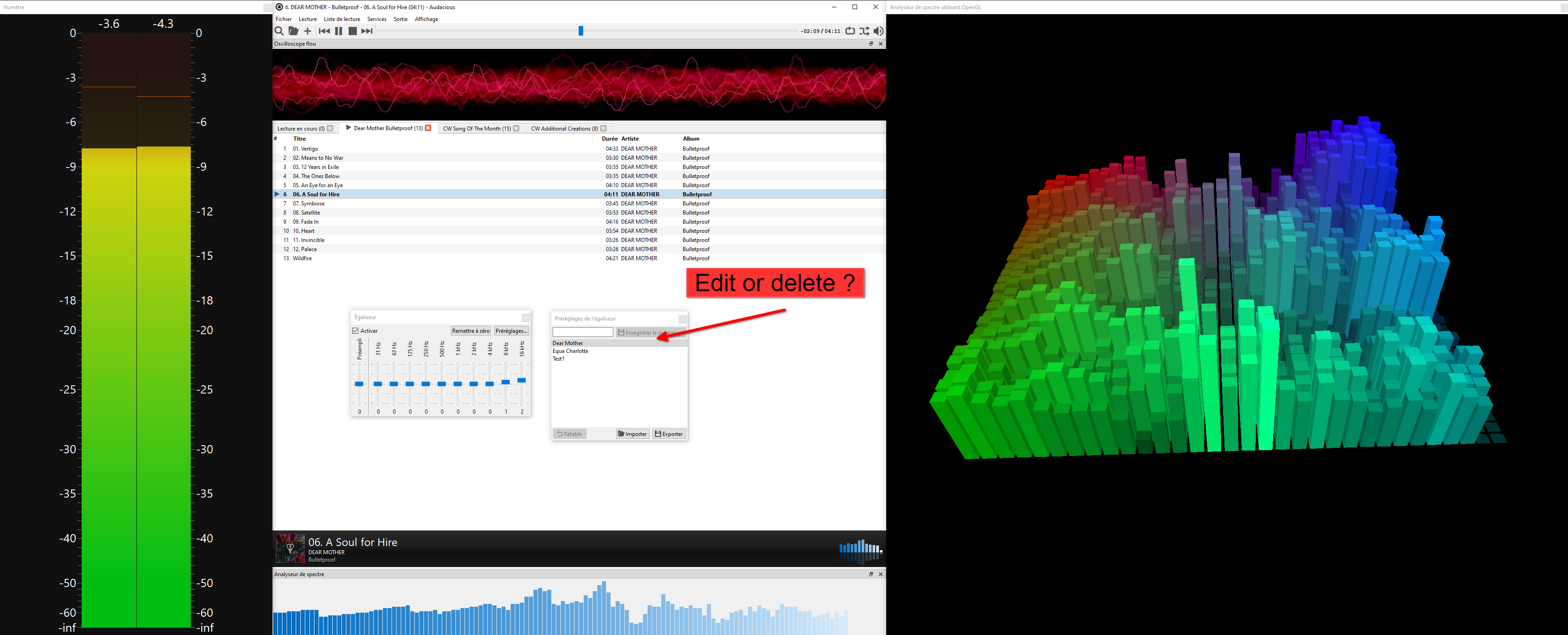
Task: Click the Rétablir button
Action: pyautogui.click(x=570, y=434)
